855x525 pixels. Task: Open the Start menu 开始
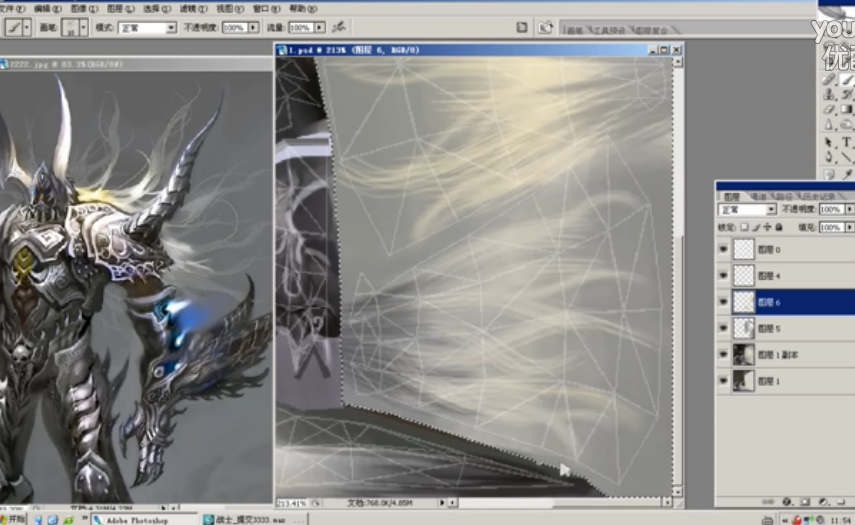13,520
